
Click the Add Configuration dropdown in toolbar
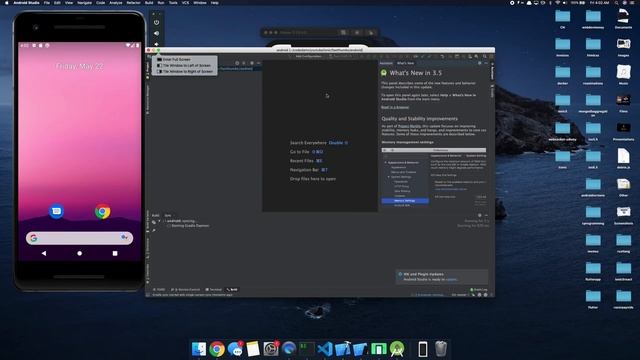click(x=309, y=56)
